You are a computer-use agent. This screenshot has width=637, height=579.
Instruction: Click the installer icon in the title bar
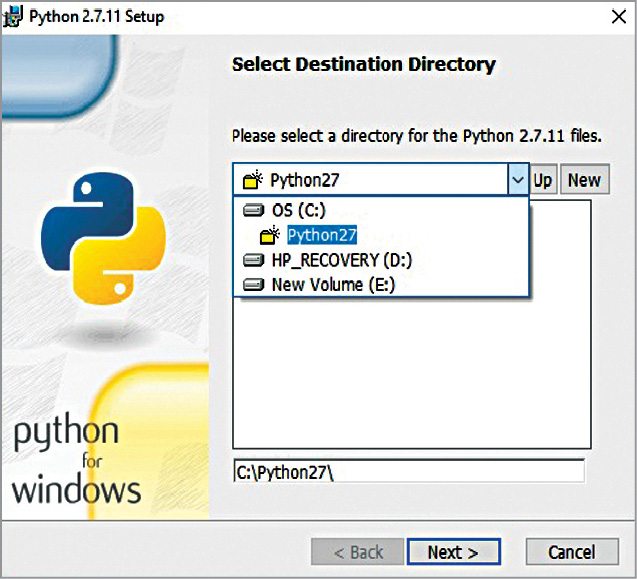pos(13,17)
